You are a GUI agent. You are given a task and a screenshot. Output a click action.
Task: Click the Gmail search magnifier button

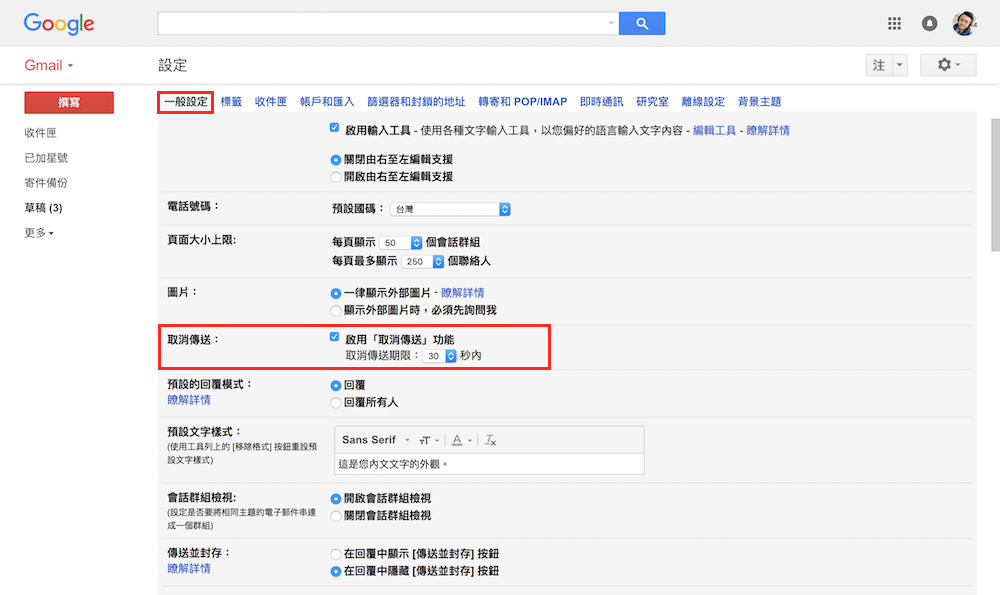click(x=641, y=23)
